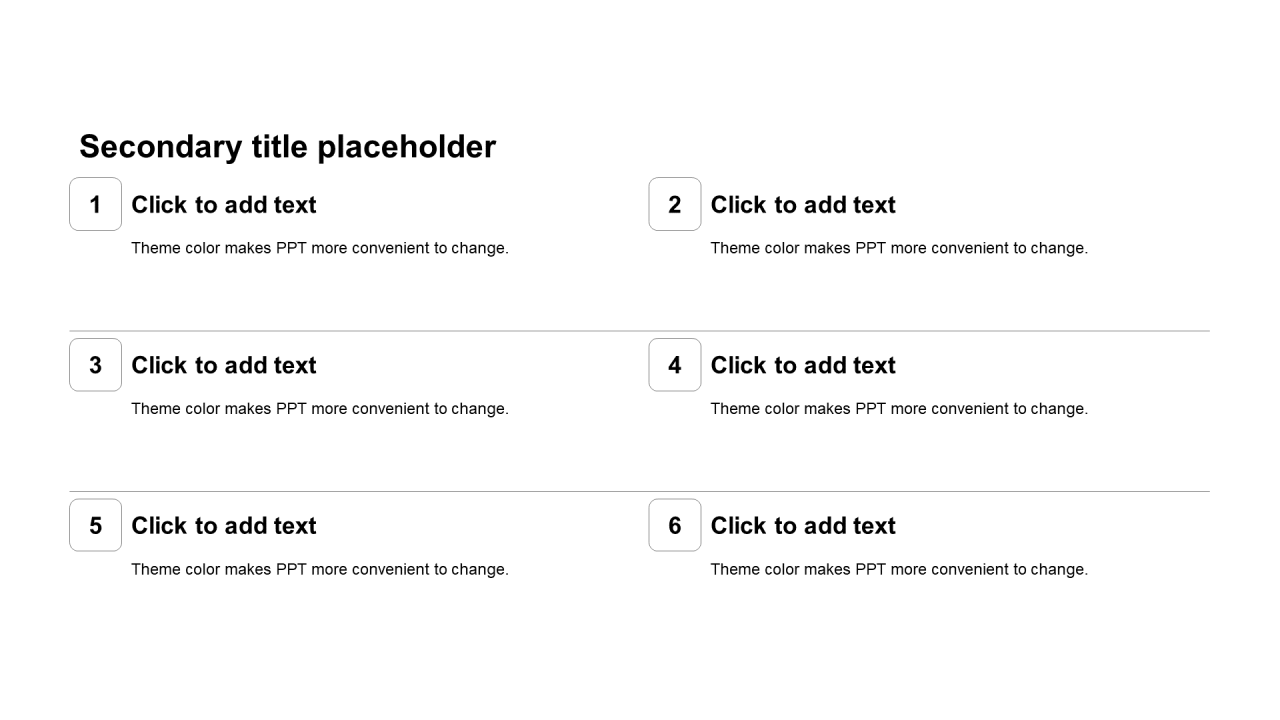Select the numbered box labeled 4
This screenshot has width=1280, height=720.
tap(675, 365)
